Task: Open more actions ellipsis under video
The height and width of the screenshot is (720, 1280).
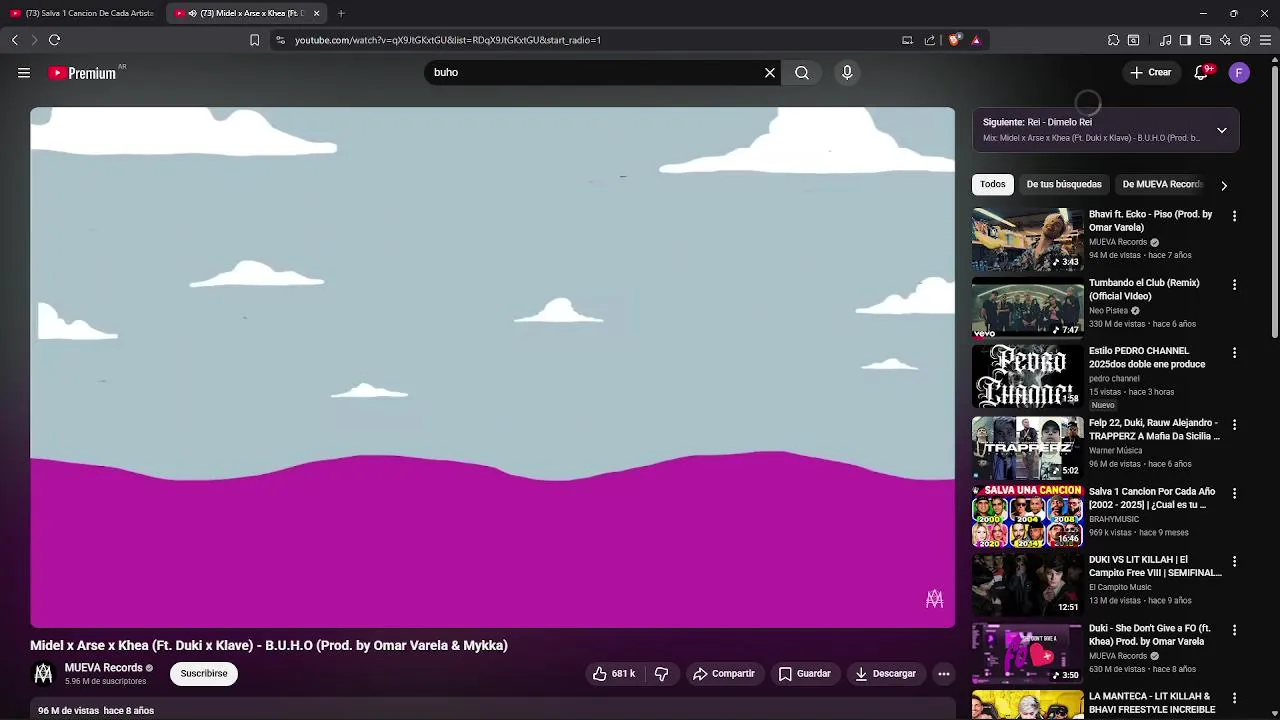Action: [943, 674]
